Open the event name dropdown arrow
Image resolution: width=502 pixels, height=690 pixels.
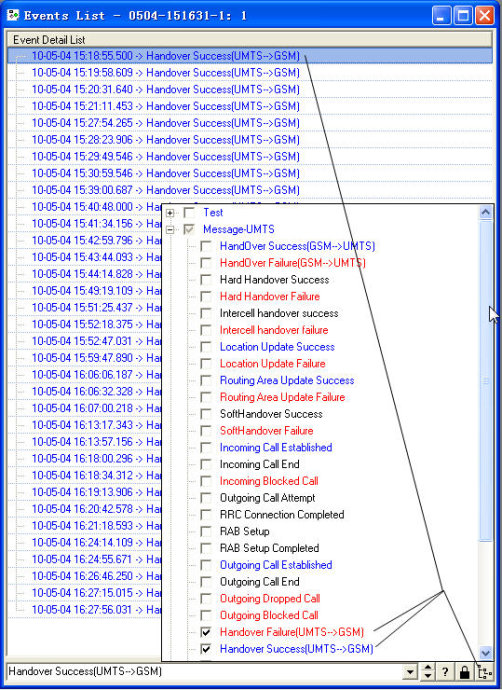[410, 672]
